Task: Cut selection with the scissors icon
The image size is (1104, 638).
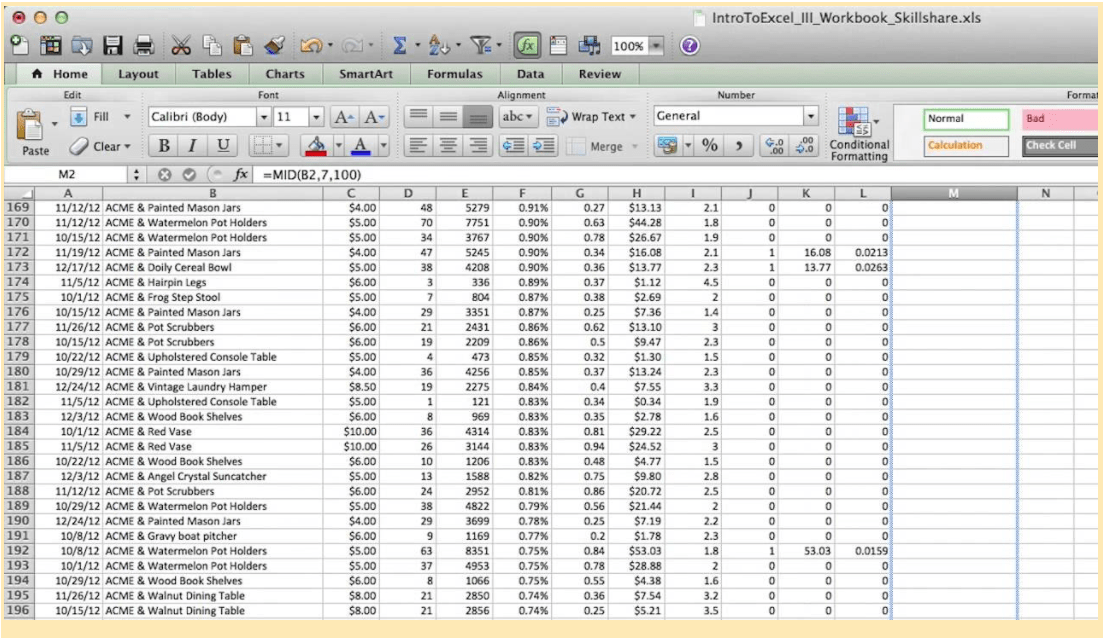Action: tap(180, 46)
